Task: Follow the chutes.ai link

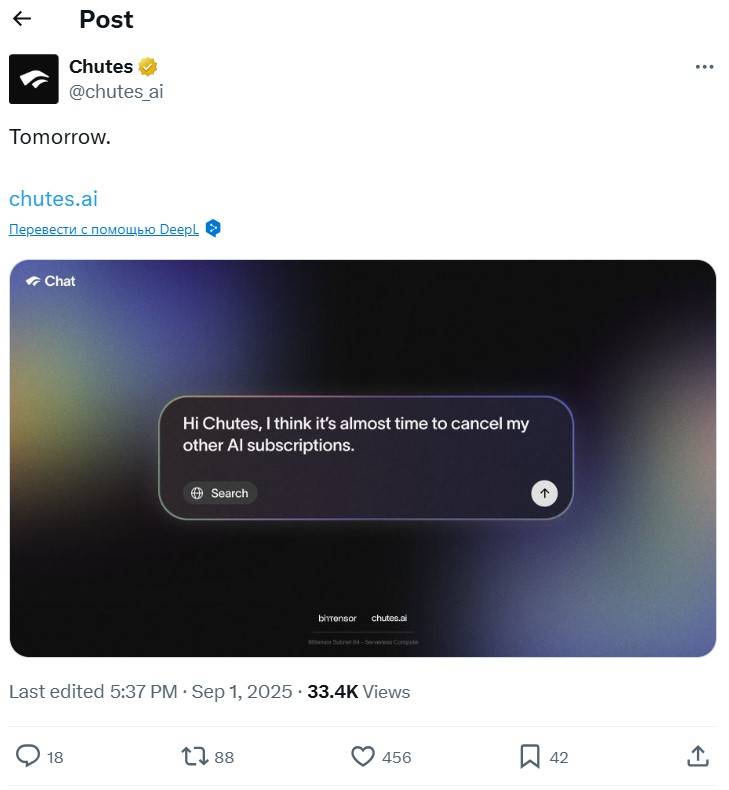Action: click(53, 198)
